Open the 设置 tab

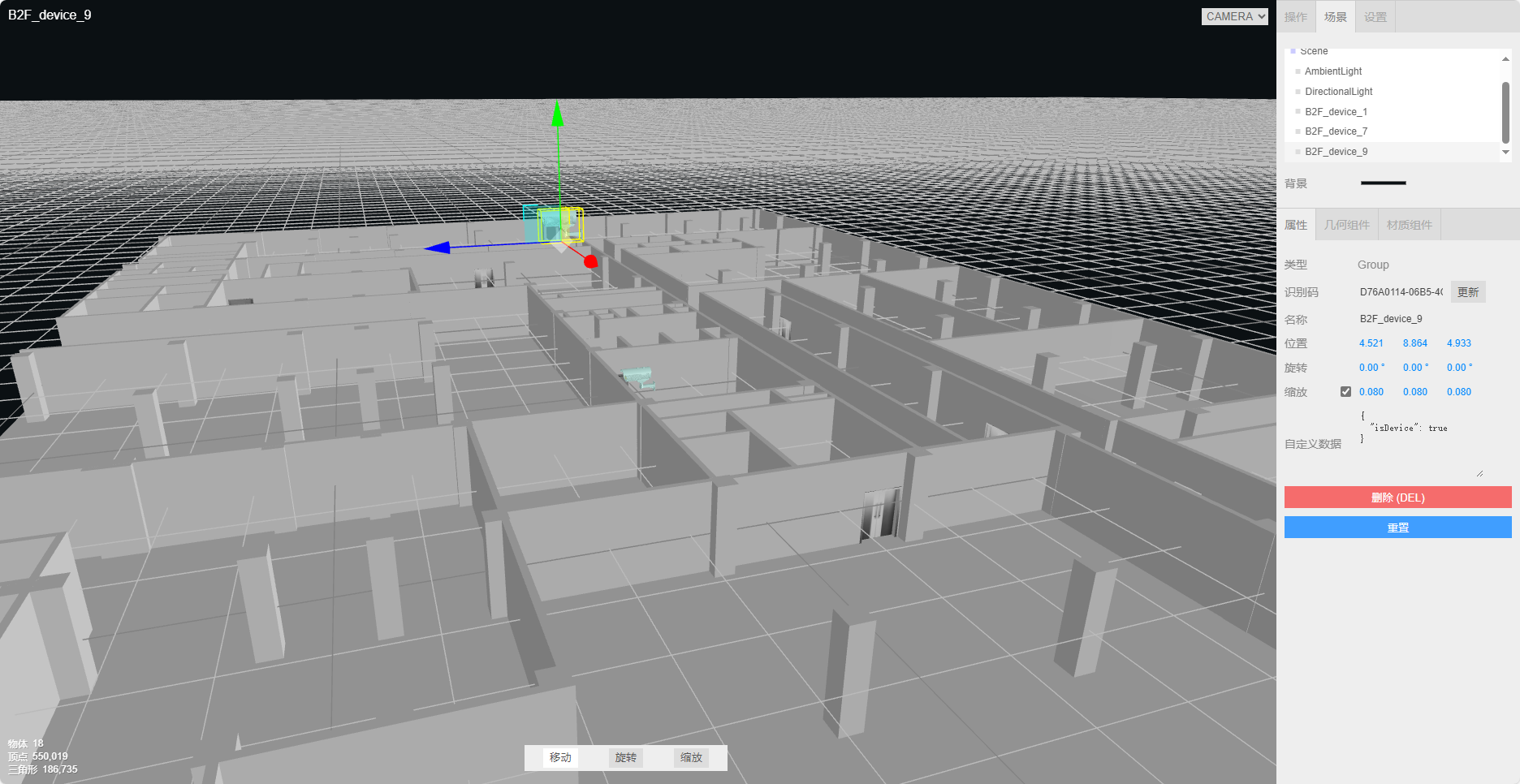coord(1375,17)
